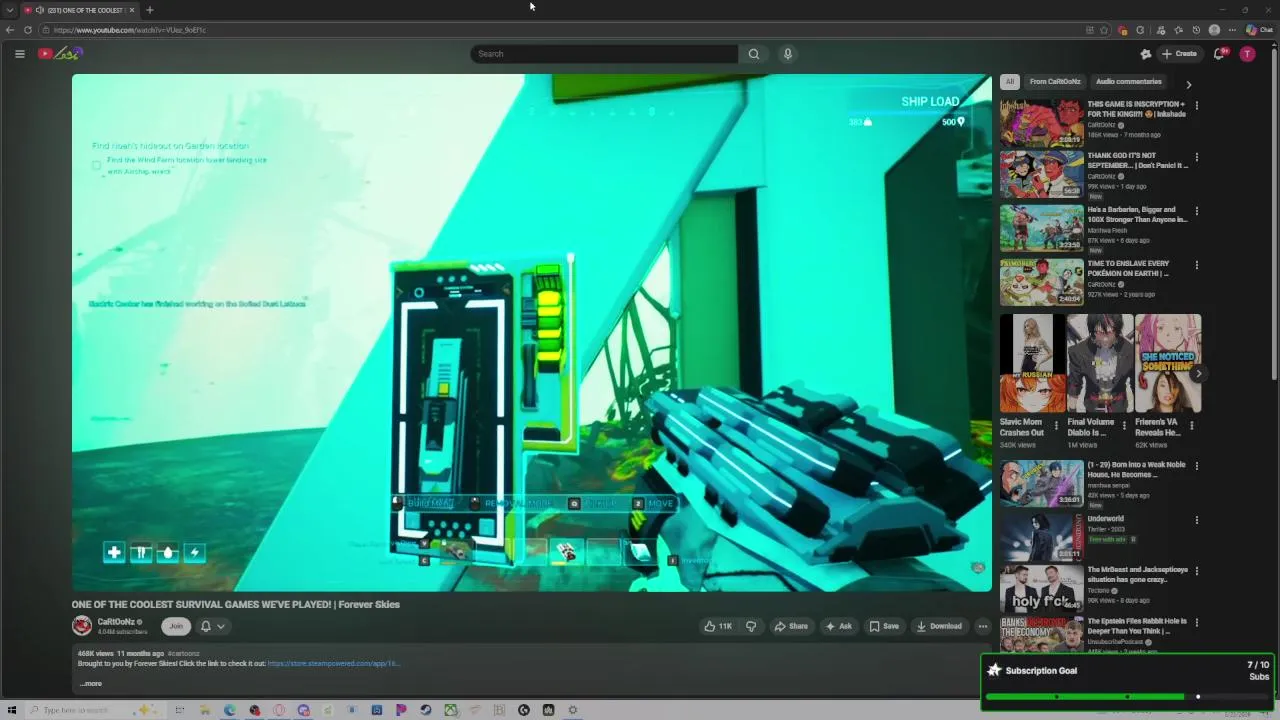
Task: Download the video
Action: (x=939, y=626)
